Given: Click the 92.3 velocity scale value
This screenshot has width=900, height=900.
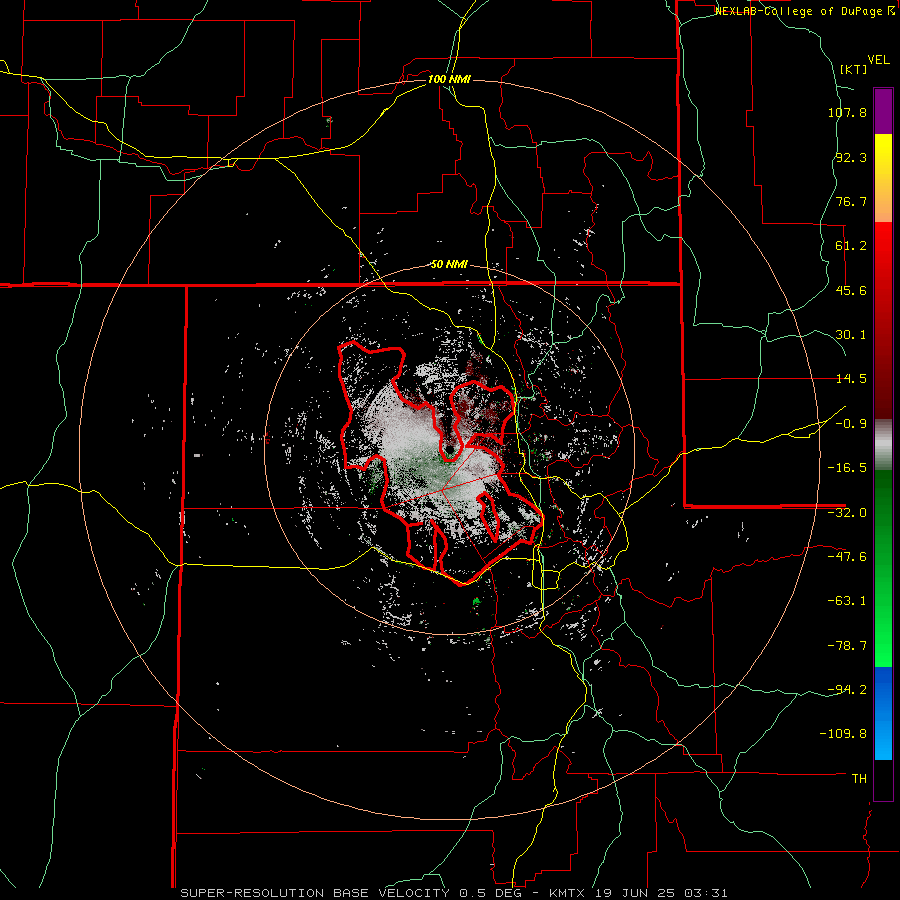Looking at the screenshot, I should 851,157.
